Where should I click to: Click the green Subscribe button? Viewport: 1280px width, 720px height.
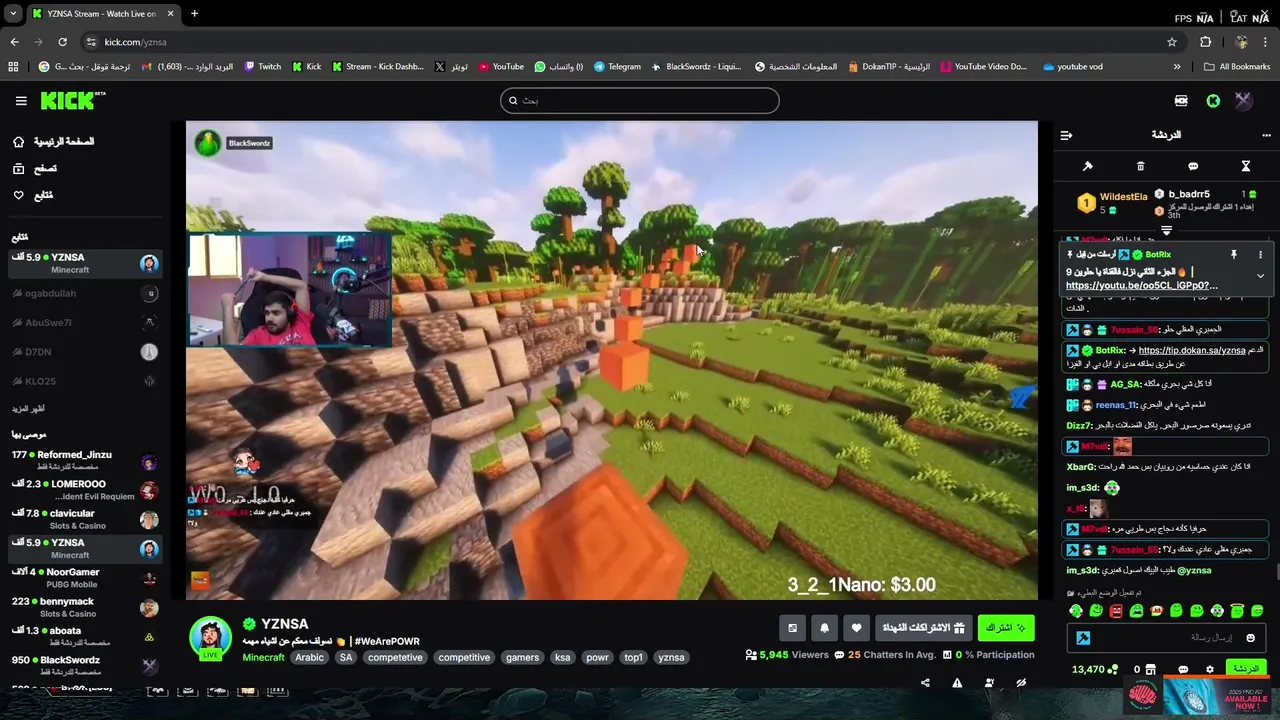[1006, 627]
